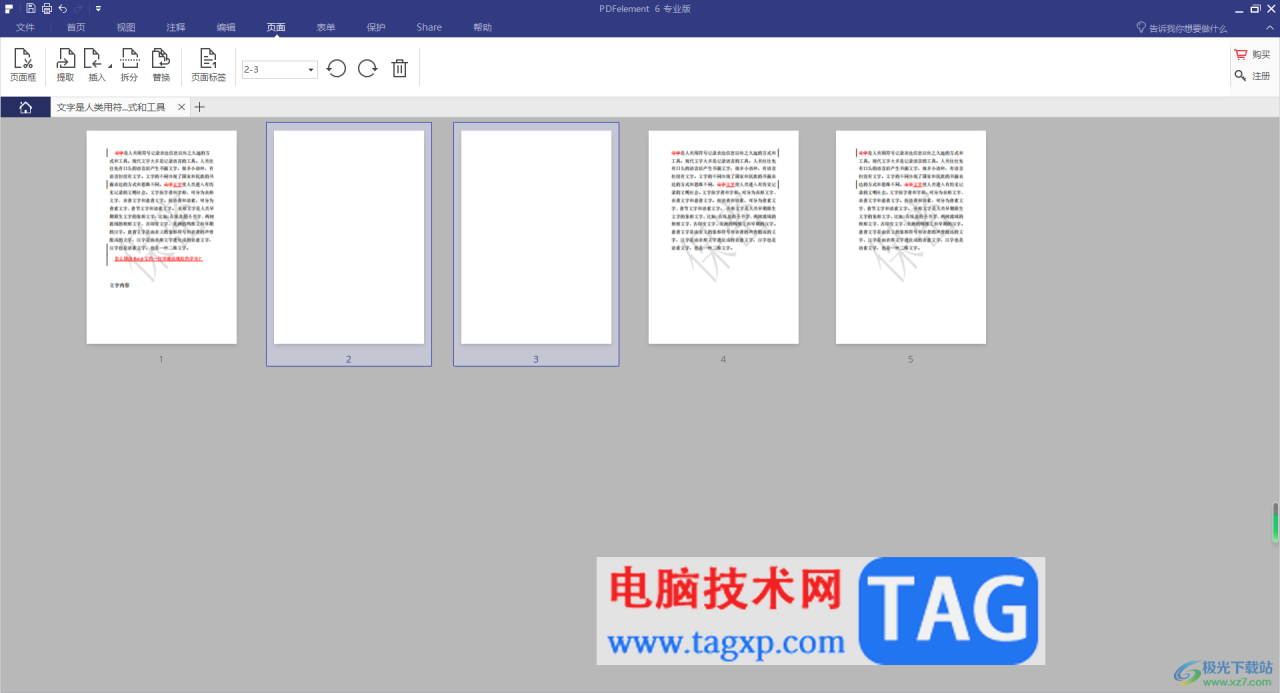
Task: Rotate selected pages counterclockwise
Action: pos(337,69)
